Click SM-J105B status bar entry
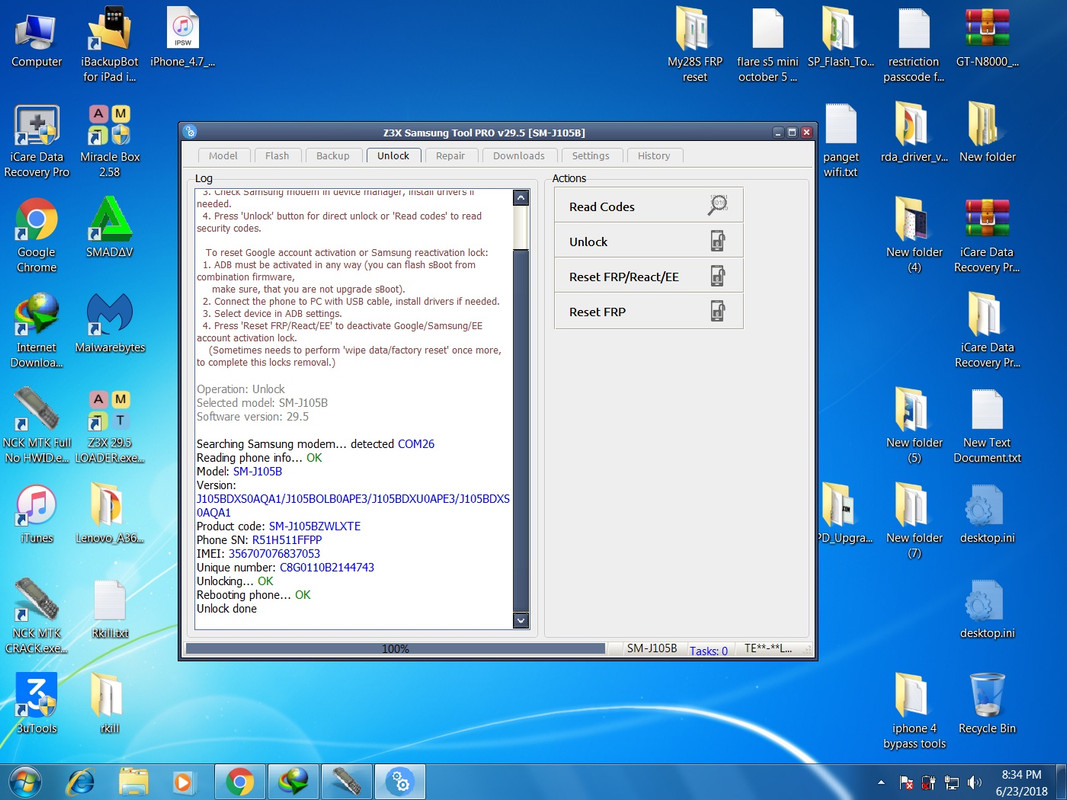This screenshot has width=1067, height=800. pos(652,649)
